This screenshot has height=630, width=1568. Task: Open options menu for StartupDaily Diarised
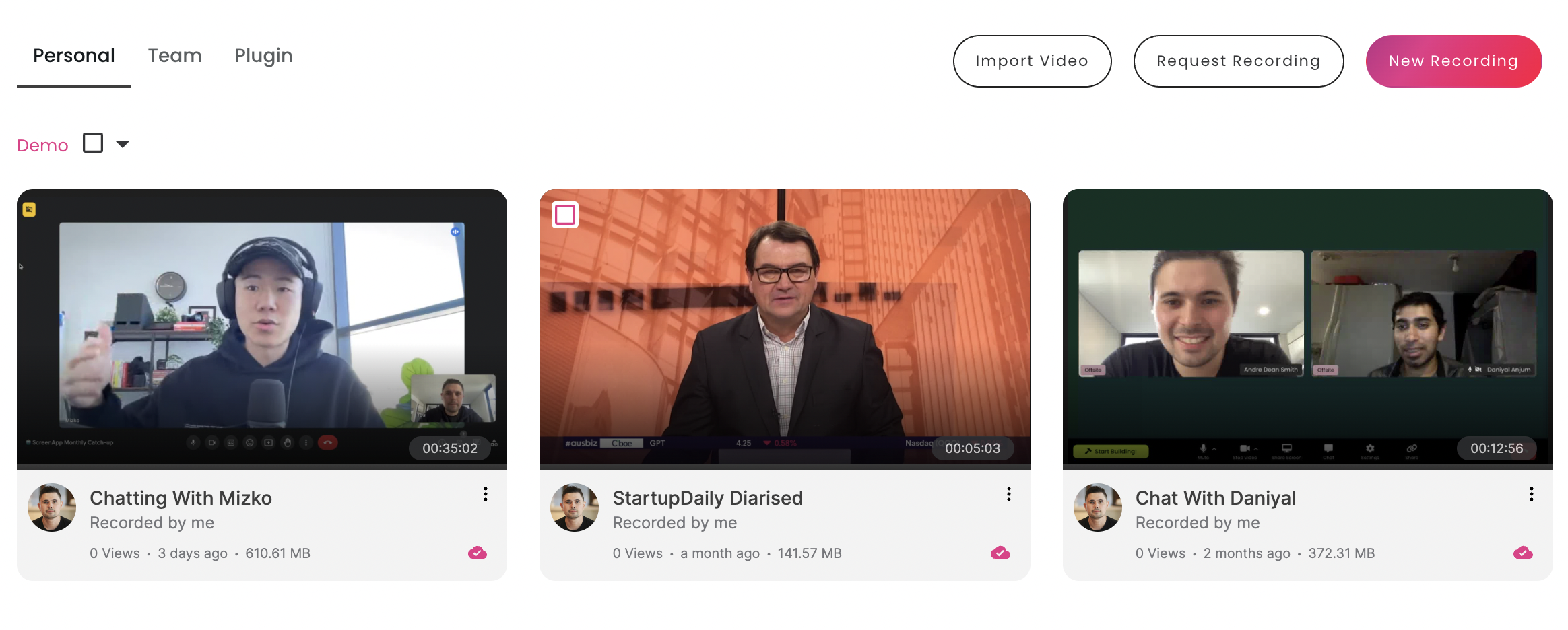pyautogui.click(x=1008, y=495)
